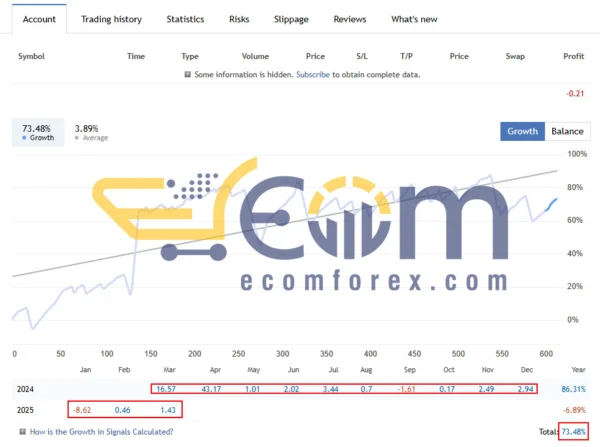This screenshot has width=600, height=447.
Task: Click the Volume column header
Action: [255, 56]
